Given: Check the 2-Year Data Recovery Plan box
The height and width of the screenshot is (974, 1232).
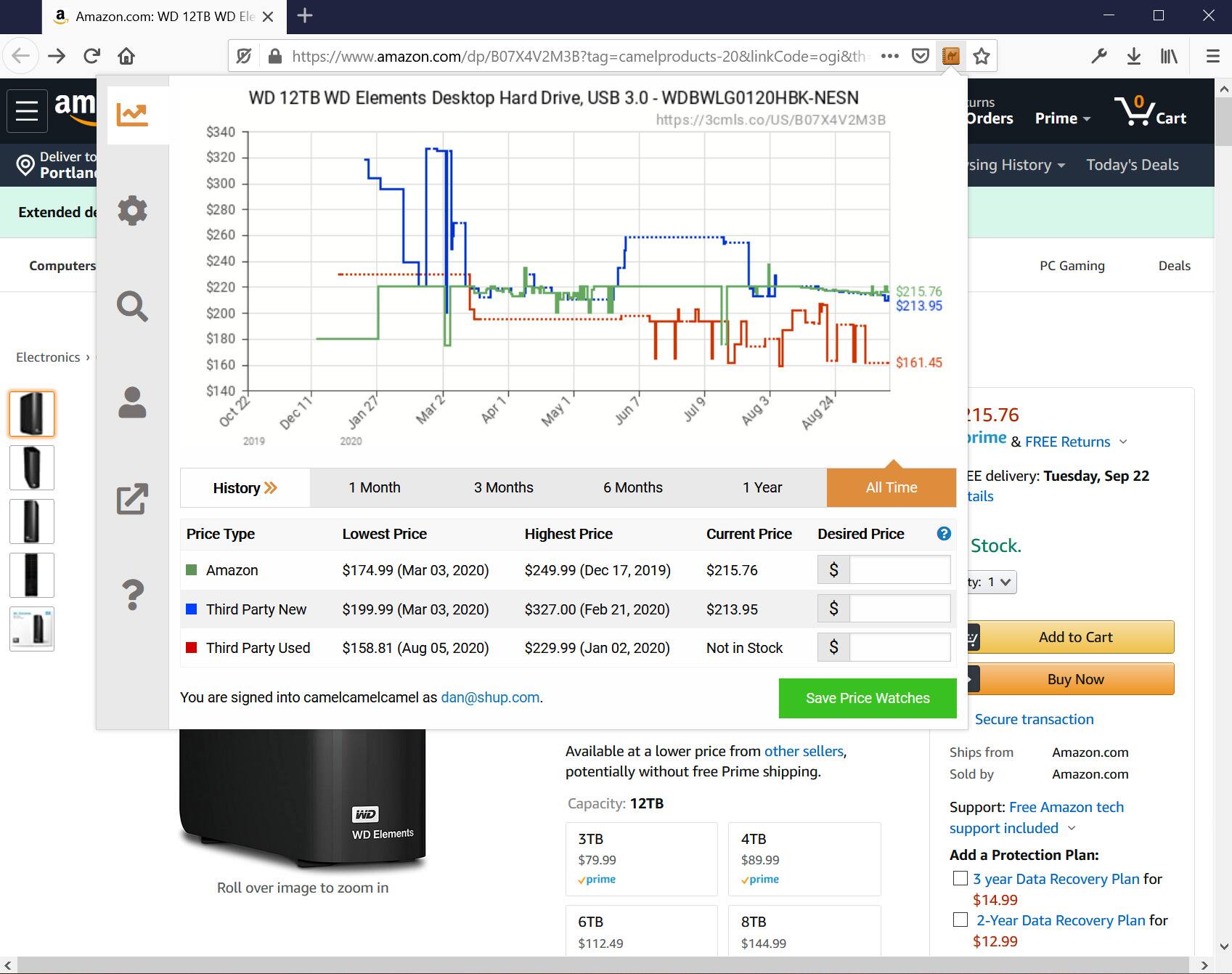Looking at the screenshot, I should (x=960, y=920).
